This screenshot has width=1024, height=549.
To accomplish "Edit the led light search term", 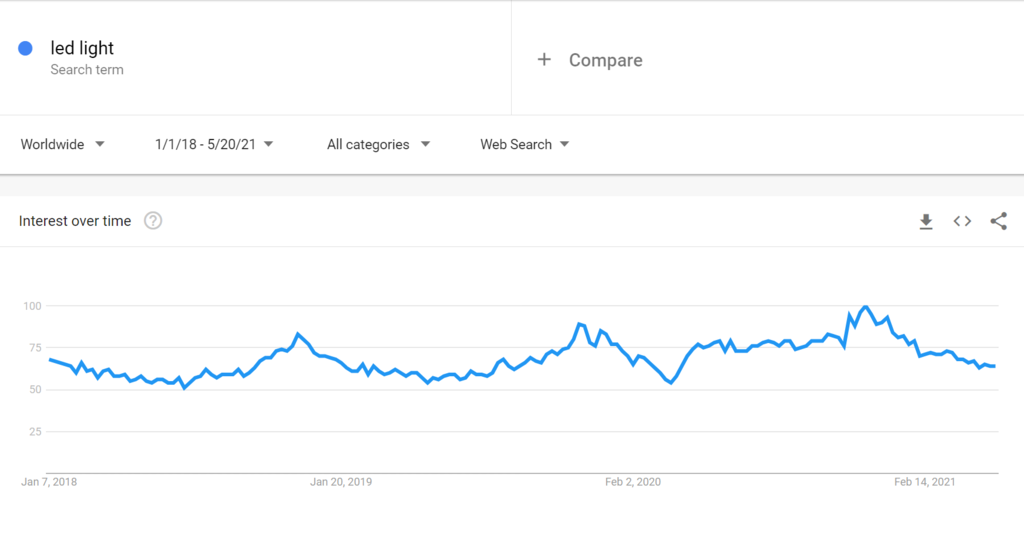I will tap(82, 48).
